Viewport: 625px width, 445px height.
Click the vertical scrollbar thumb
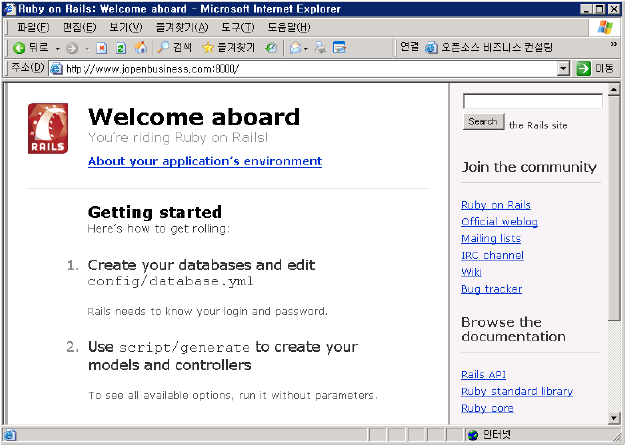[x=614, y=207]
